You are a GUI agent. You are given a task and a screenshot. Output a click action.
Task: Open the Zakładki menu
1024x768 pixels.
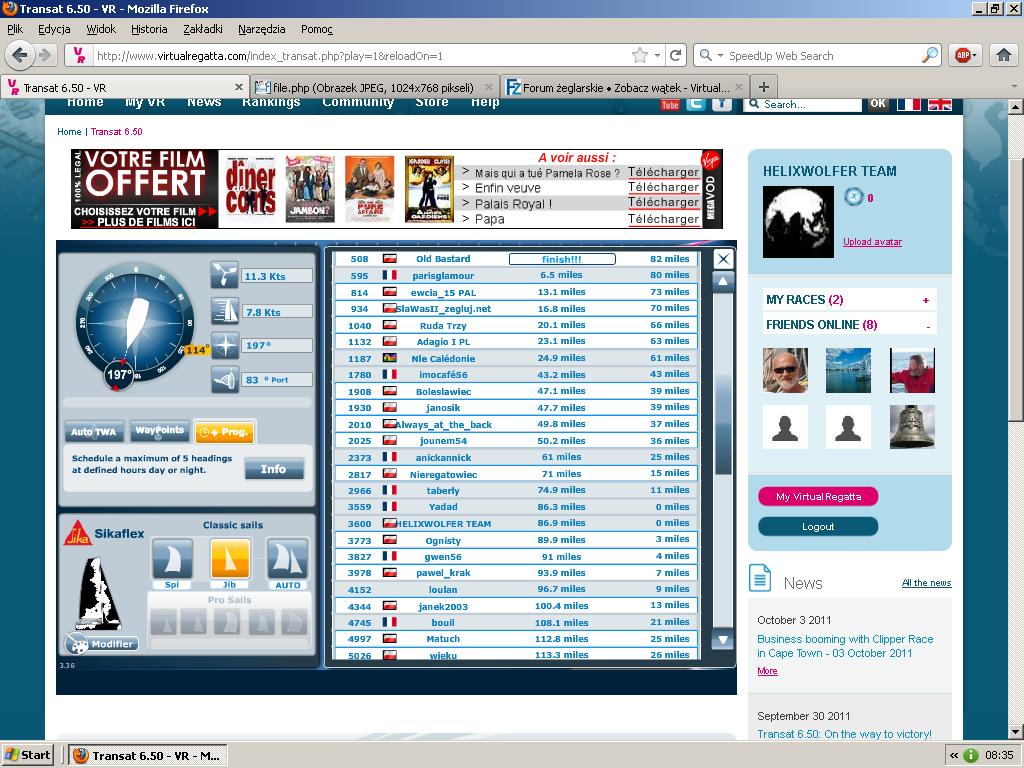203,29
